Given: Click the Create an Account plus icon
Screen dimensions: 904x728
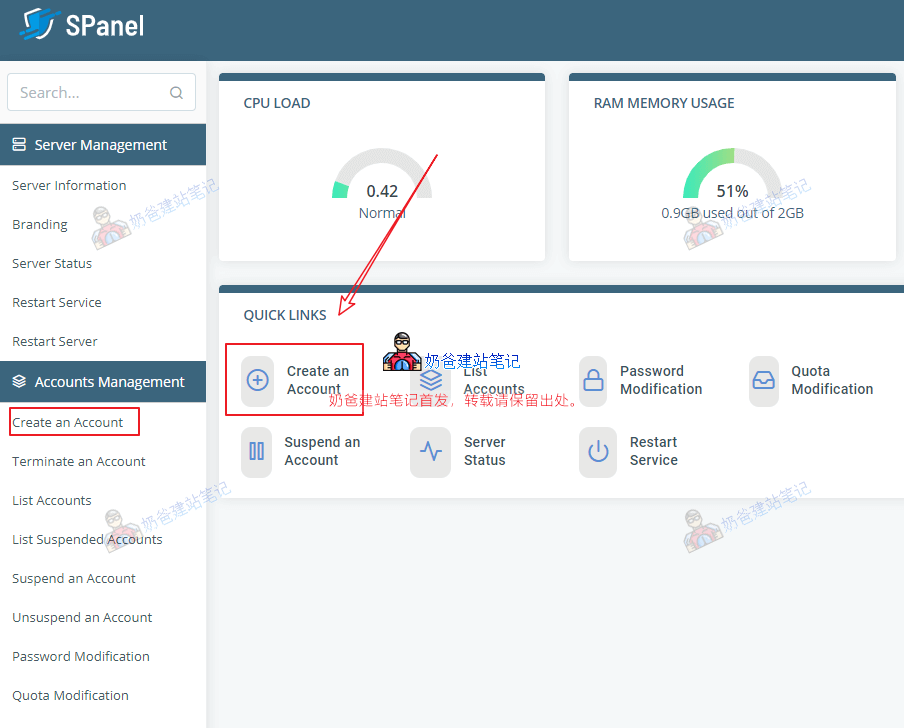Looking at the screenshot, I should pos(258,380).
